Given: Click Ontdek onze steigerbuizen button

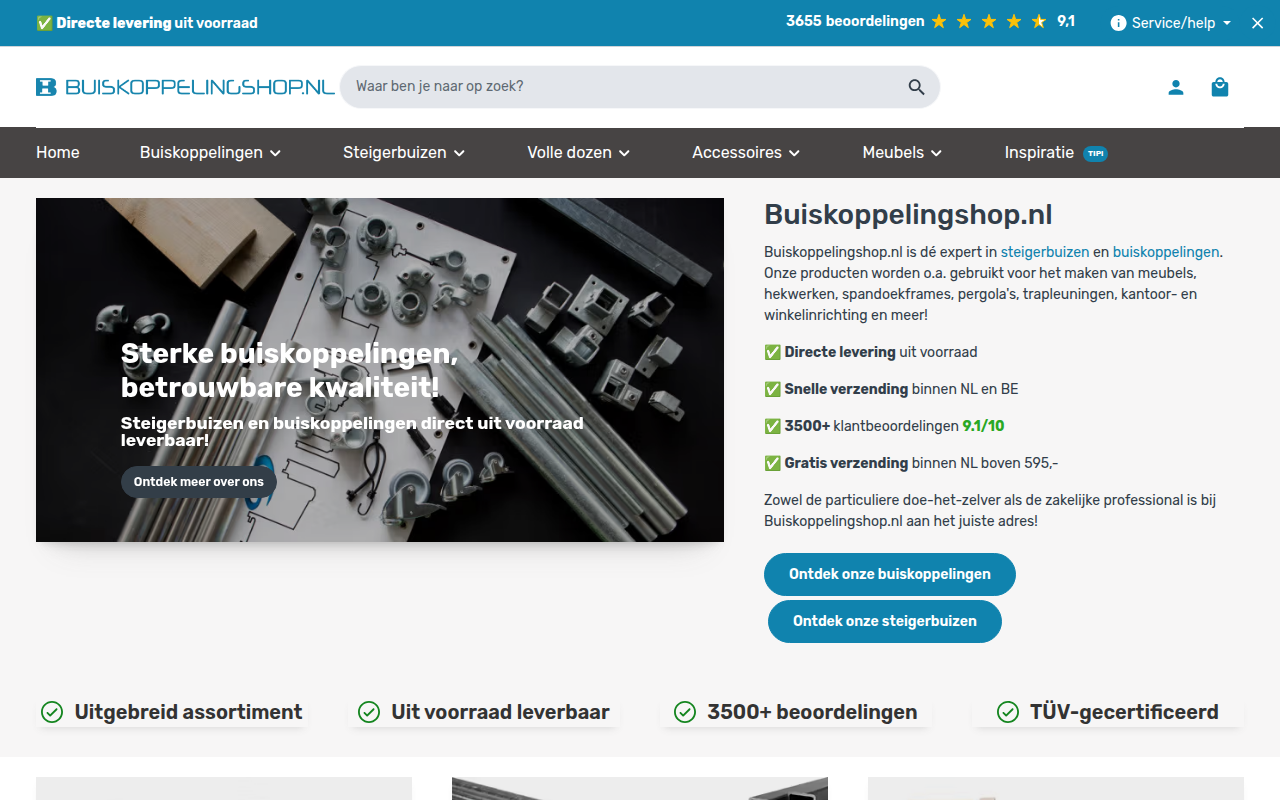Looking at the screenshot, I should pos(885,621).
